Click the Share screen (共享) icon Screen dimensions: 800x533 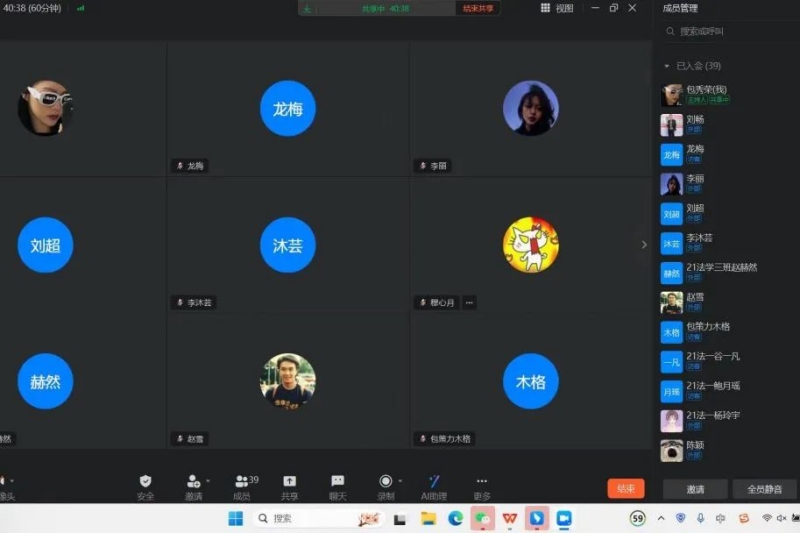[x=289, y=482]
